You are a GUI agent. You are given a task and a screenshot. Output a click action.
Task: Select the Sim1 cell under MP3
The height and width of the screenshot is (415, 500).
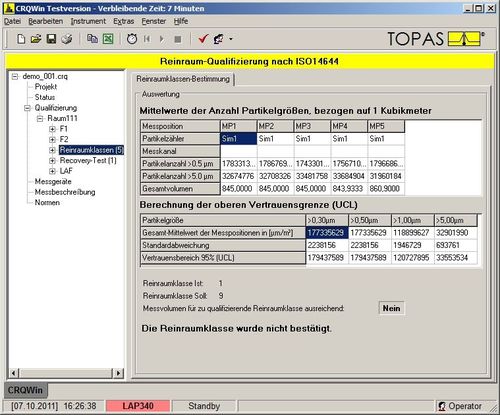click(312, 139)
